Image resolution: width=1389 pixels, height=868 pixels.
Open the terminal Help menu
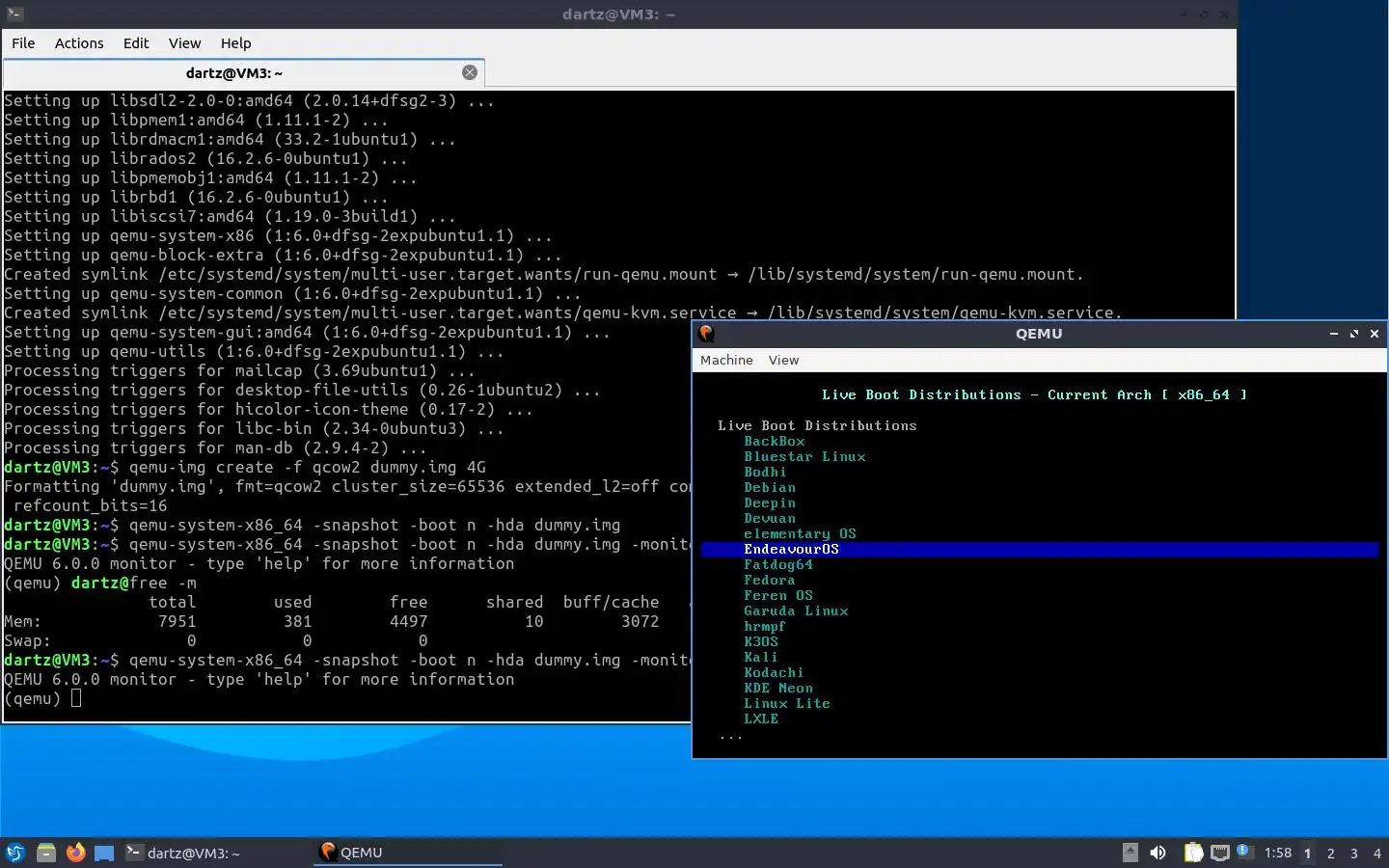[235, 43]
